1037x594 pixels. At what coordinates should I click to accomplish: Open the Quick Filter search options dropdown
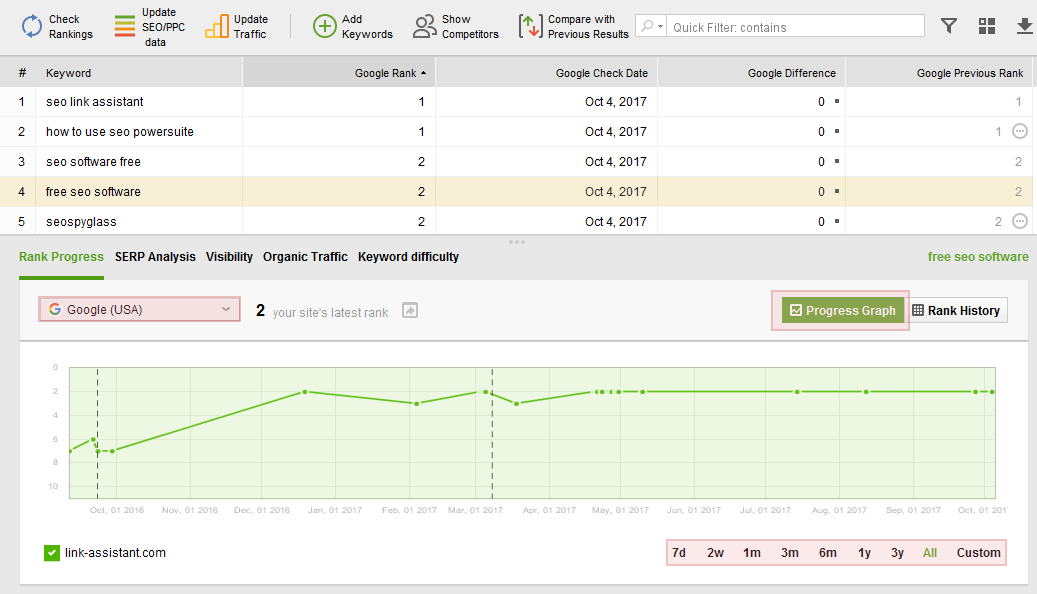tap(651, 26)
